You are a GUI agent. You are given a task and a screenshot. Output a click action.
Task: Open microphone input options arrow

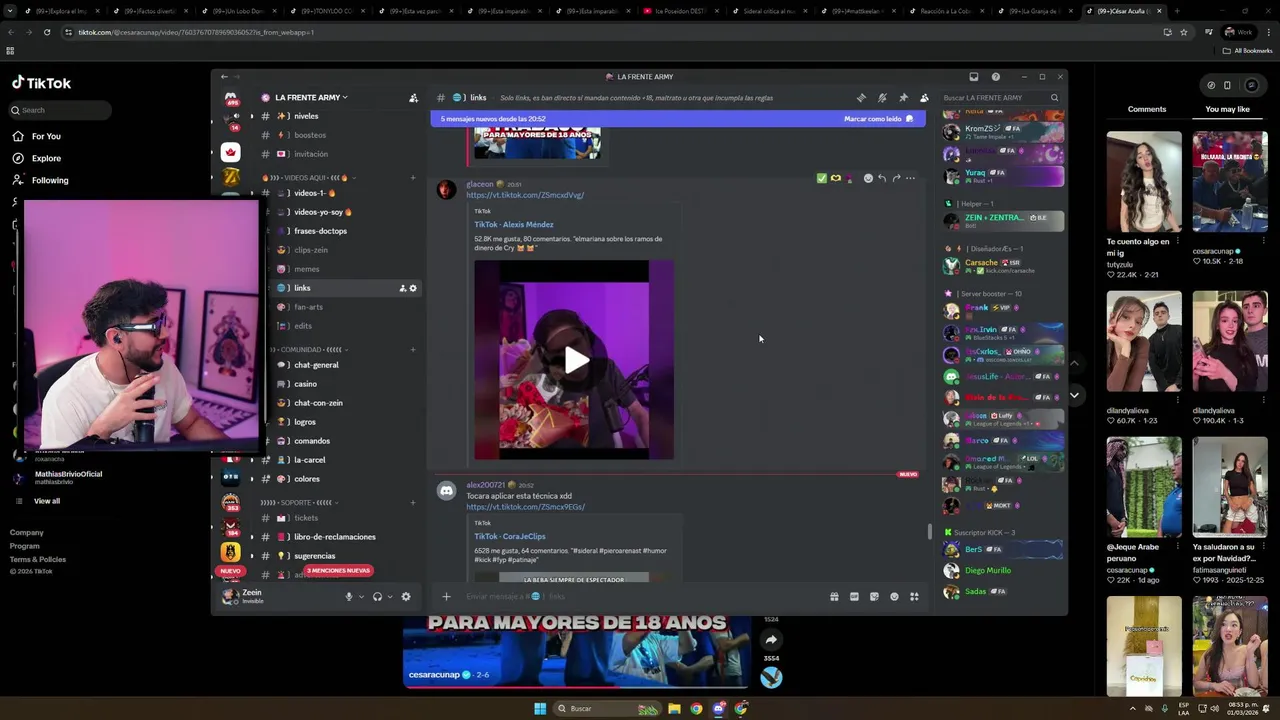point(361,597)
